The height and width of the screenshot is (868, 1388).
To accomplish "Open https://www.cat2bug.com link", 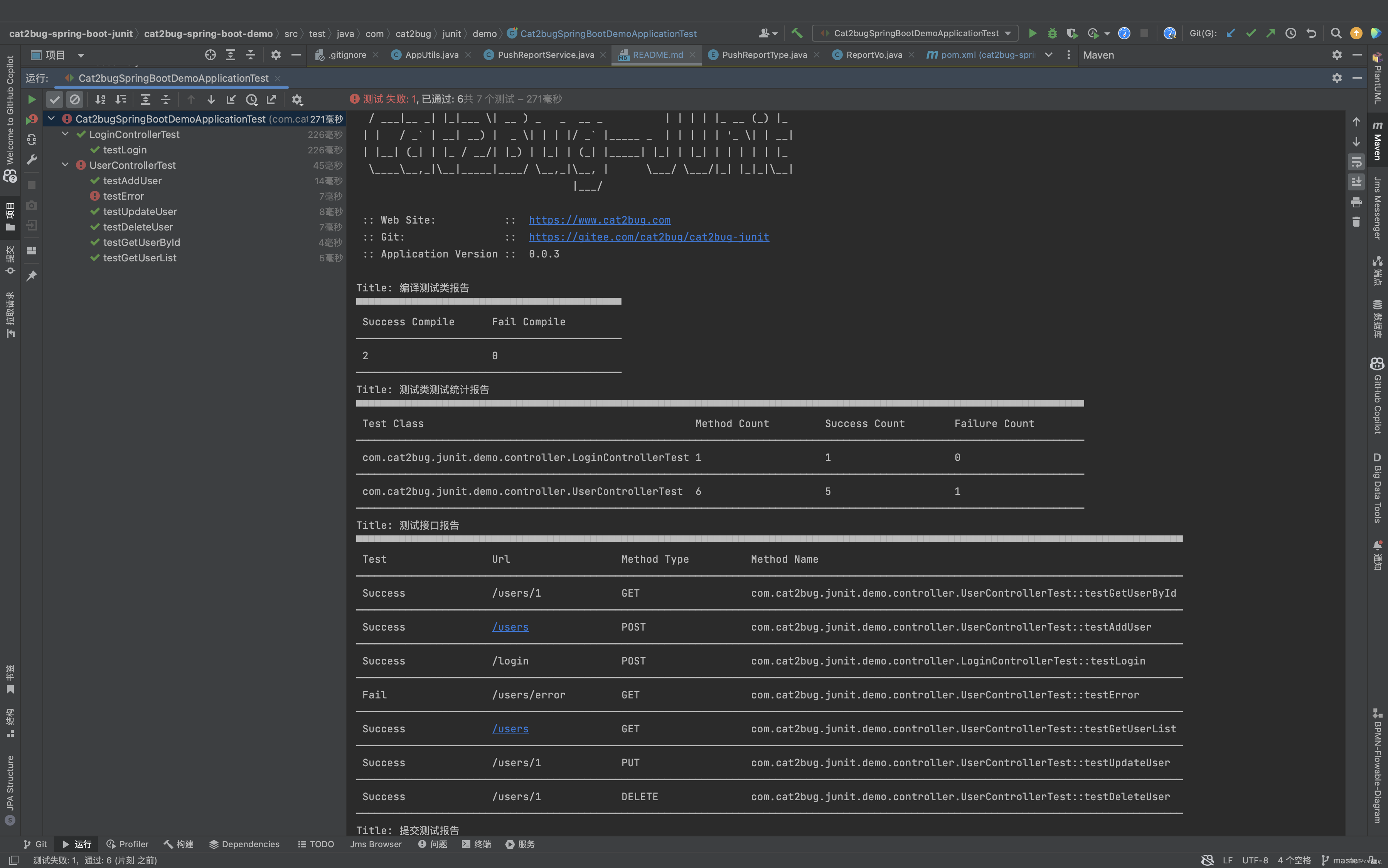I will [600, 220].
